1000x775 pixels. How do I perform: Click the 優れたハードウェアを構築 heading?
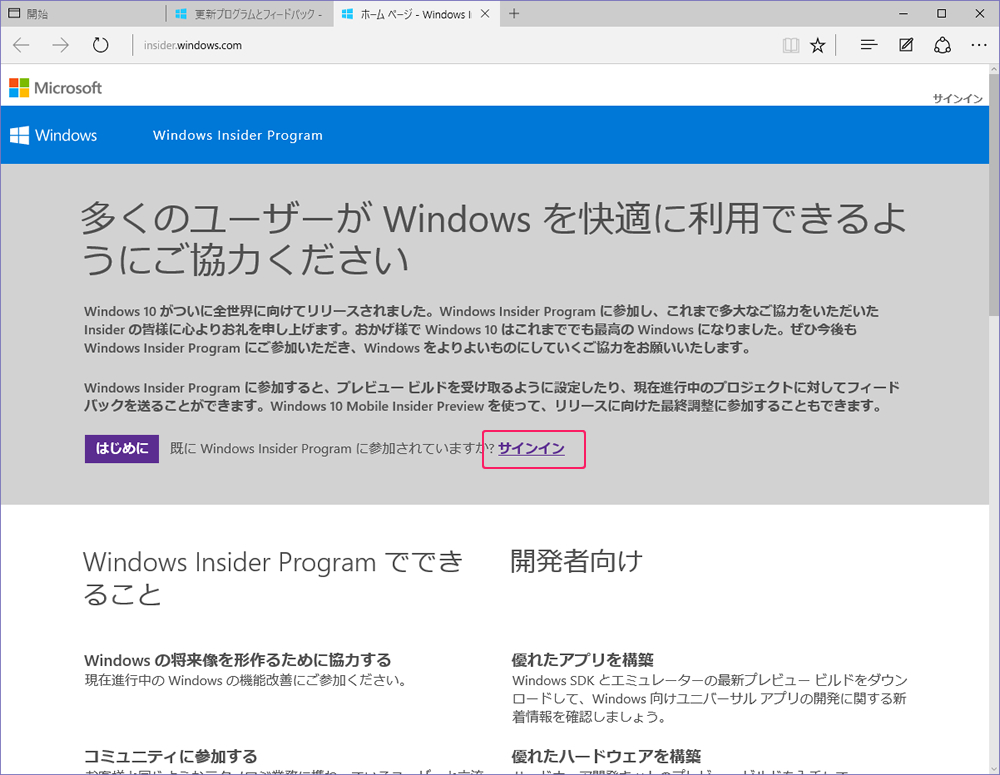[x=606, y=756]
